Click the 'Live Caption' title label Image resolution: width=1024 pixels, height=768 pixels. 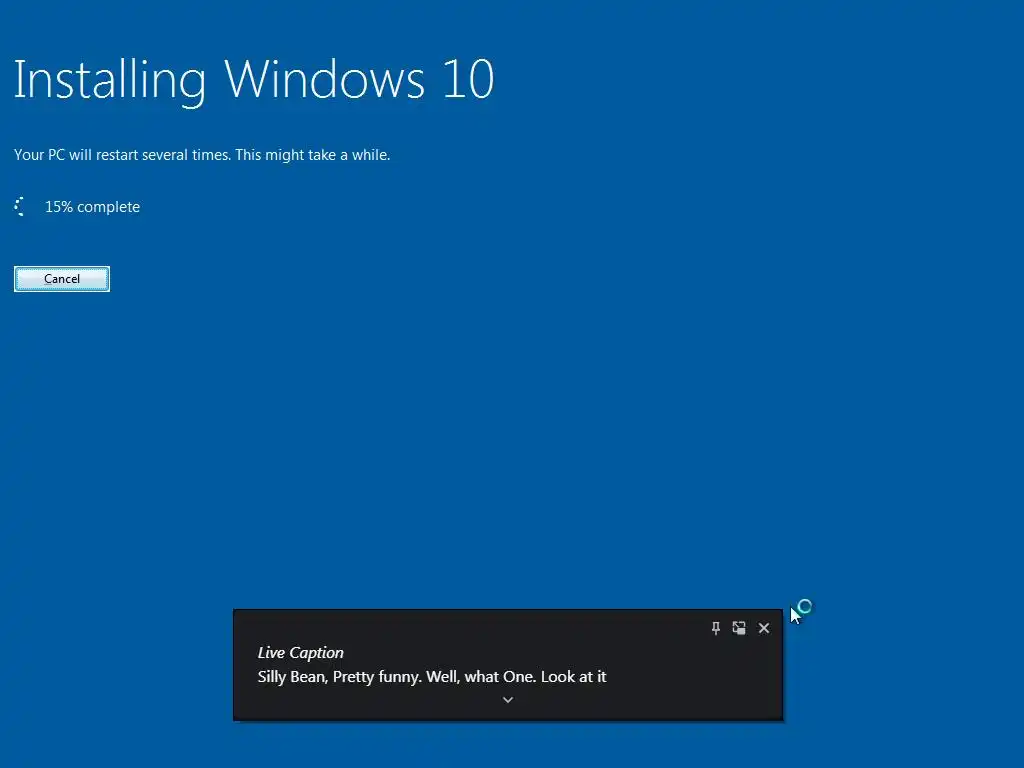pyautogui.click(x=300, y=652)
